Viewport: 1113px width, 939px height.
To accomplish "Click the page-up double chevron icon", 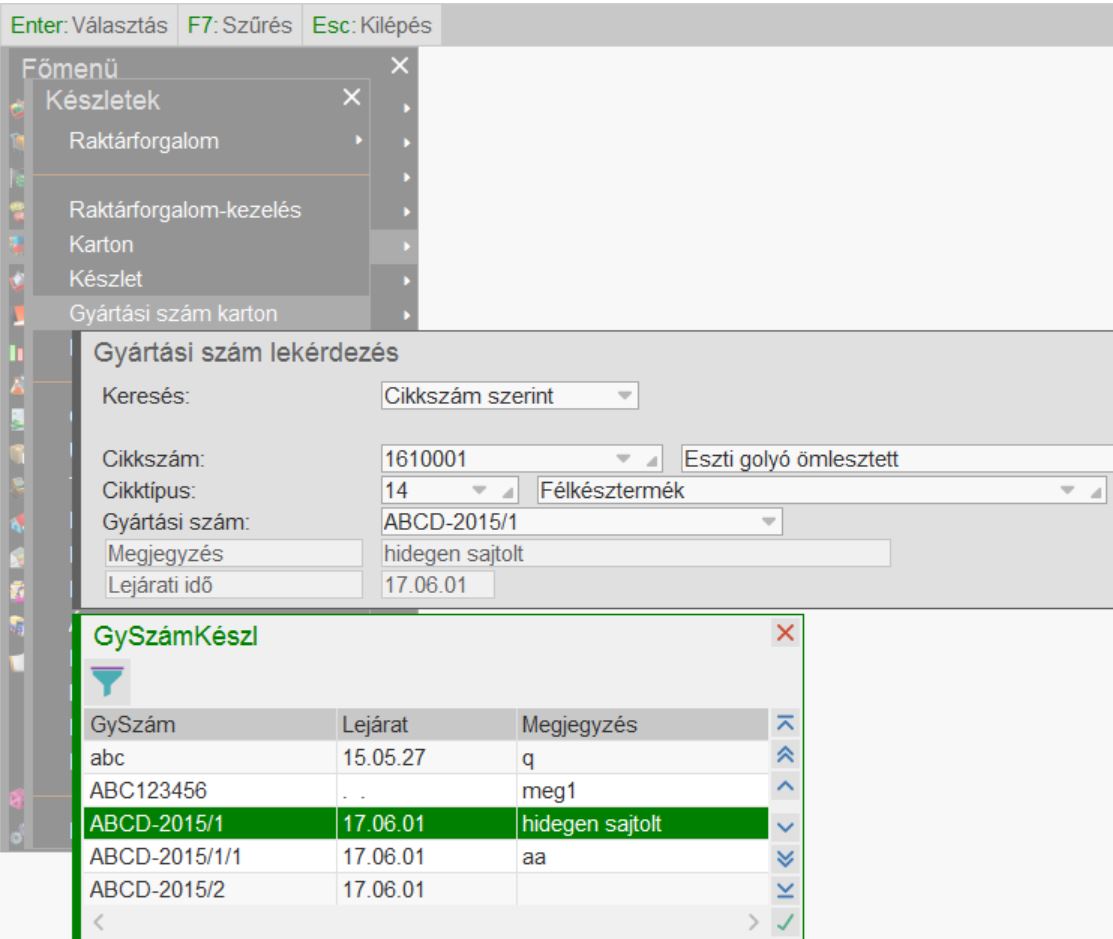I will click(x=785, y=755).
